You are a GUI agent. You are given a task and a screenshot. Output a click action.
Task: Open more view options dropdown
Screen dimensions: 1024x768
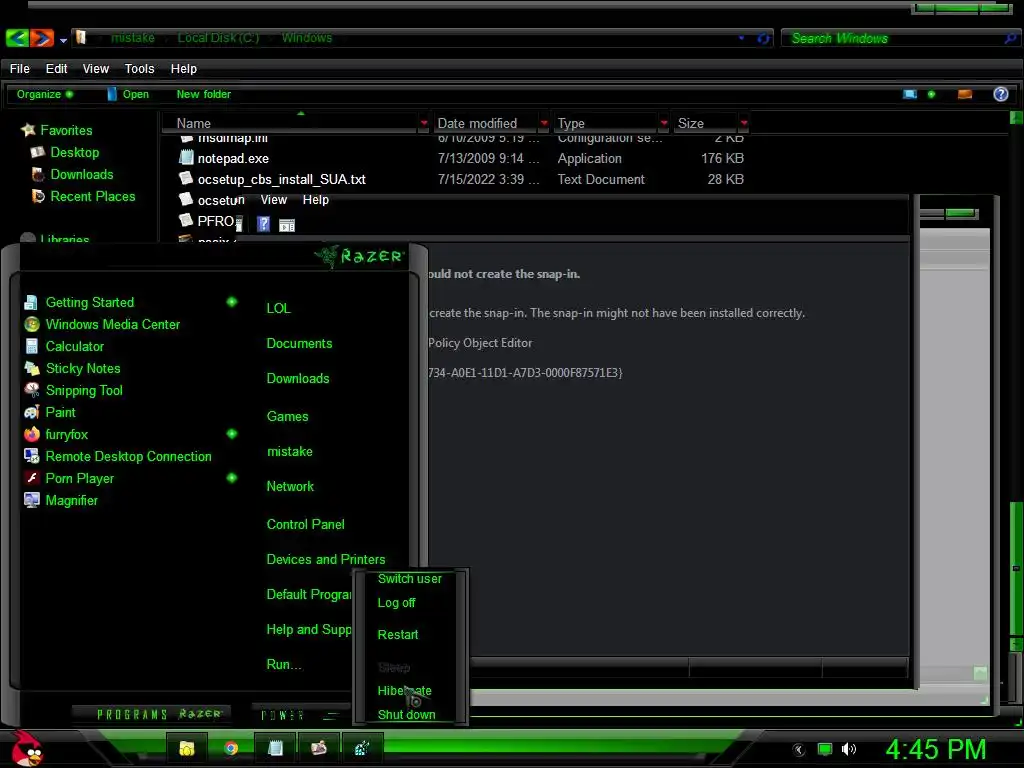click(931, 95)
